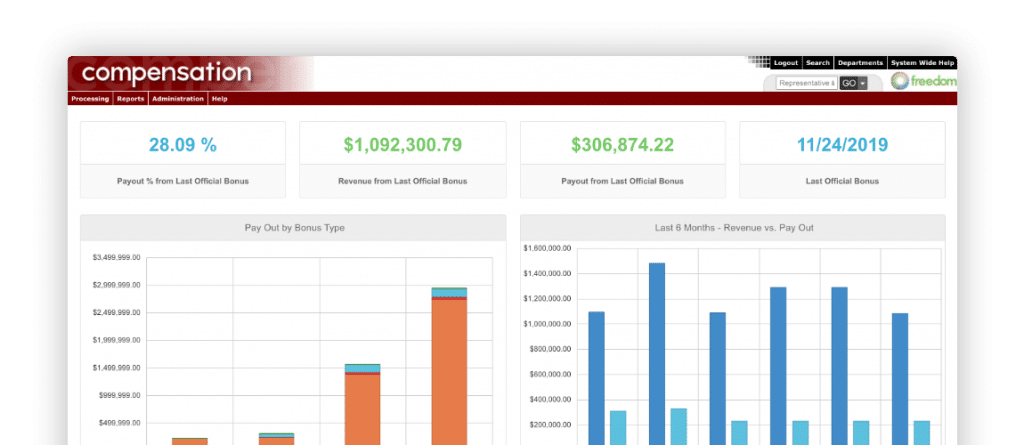Focus the Representative search field

(807, 83)
